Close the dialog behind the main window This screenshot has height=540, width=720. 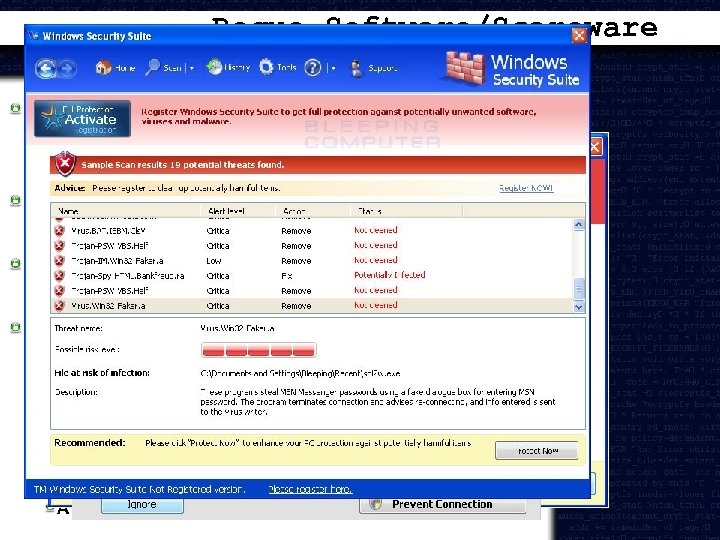[595, 147]
